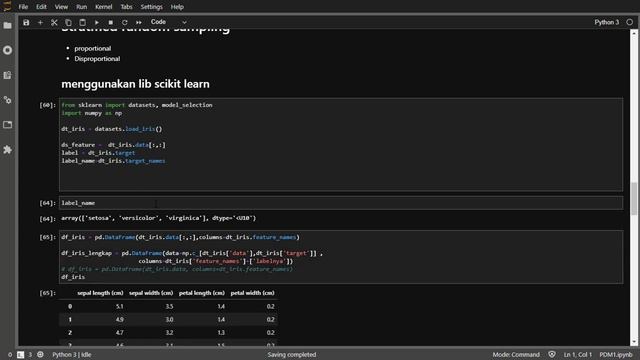Image resolution: width=640 pixels, height=360 pixels.
Task: Click sepal length value 4.7 in row 2
Action: tap(120, 333)
